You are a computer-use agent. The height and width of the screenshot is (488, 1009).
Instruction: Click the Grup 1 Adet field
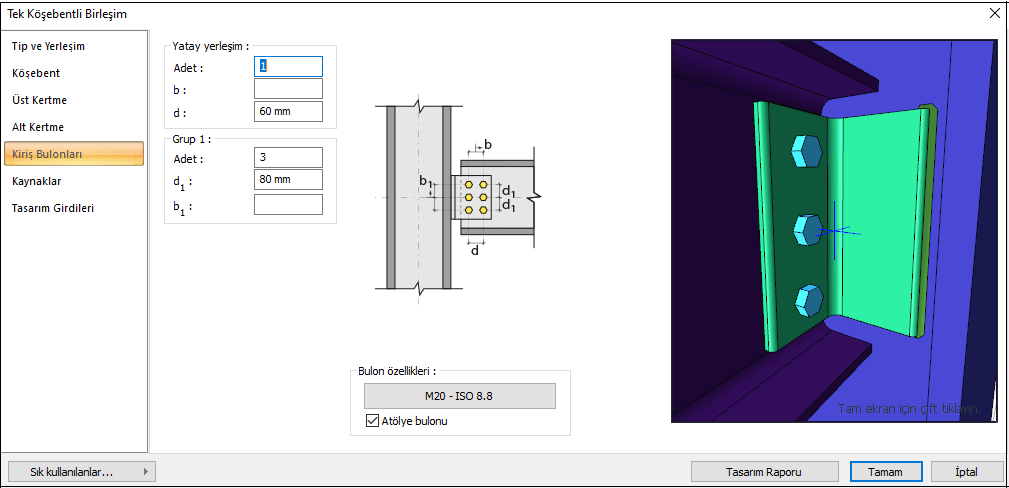pos(288,157)
